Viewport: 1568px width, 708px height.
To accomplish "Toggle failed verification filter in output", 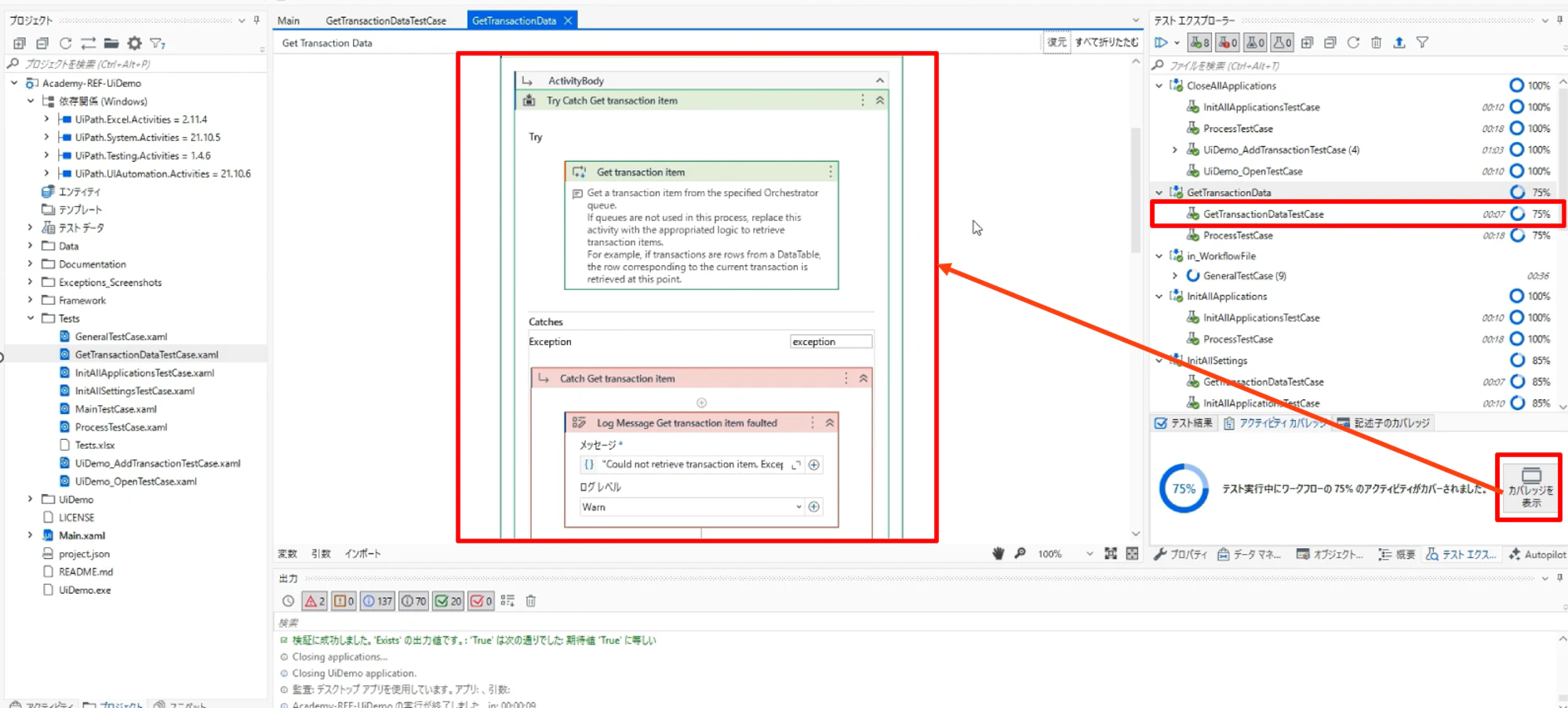I will (481, 601).
